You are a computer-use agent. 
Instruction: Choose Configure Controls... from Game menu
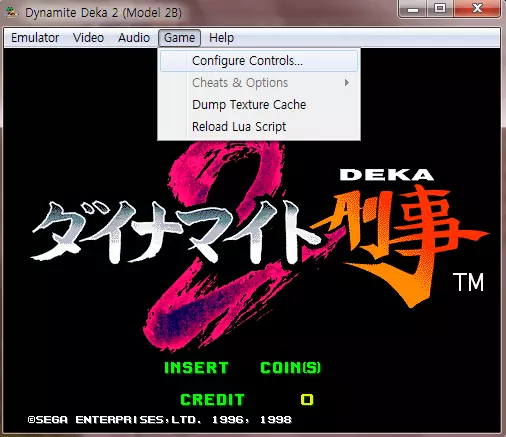259,61
